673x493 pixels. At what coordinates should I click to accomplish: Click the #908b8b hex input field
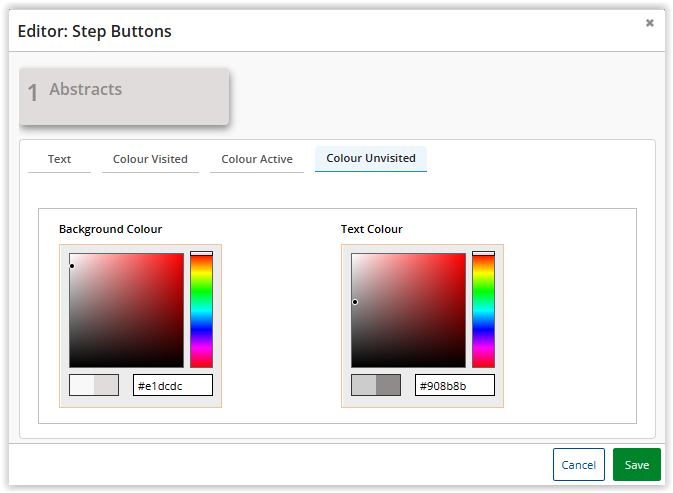click(x=454, y=385)
